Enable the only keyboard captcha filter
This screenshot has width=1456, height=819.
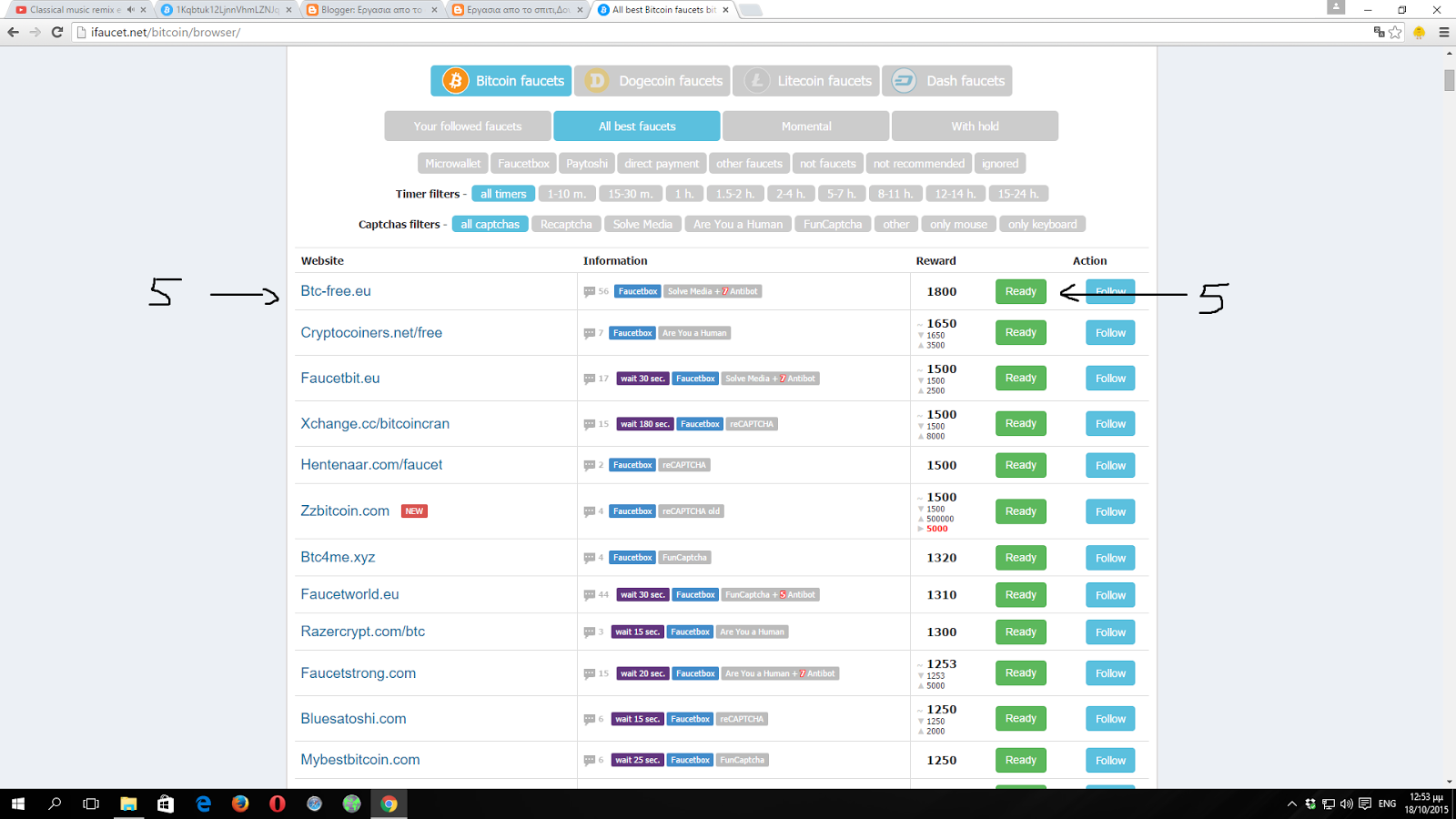click(1043, 224)
